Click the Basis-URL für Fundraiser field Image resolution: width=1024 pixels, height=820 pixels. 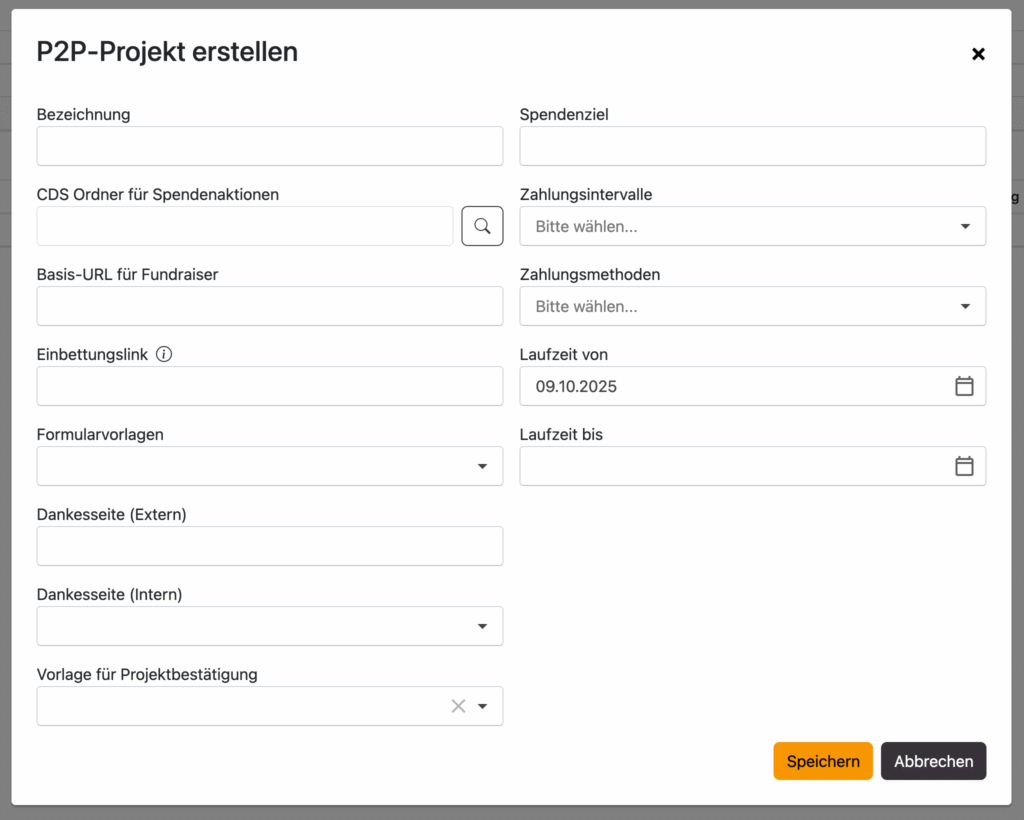click(x=269, y=306)
